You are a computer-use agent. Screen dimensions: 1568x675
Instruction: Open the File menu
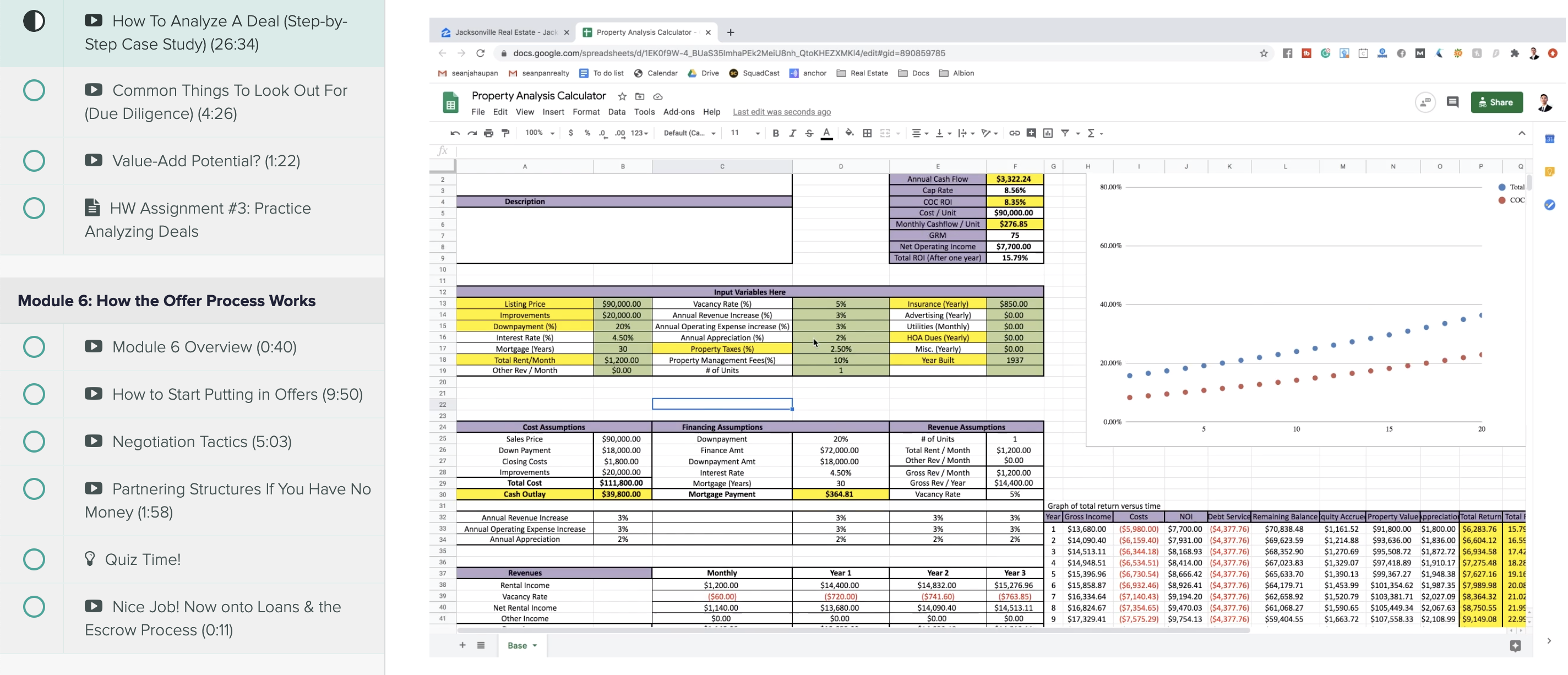point(478,112)
